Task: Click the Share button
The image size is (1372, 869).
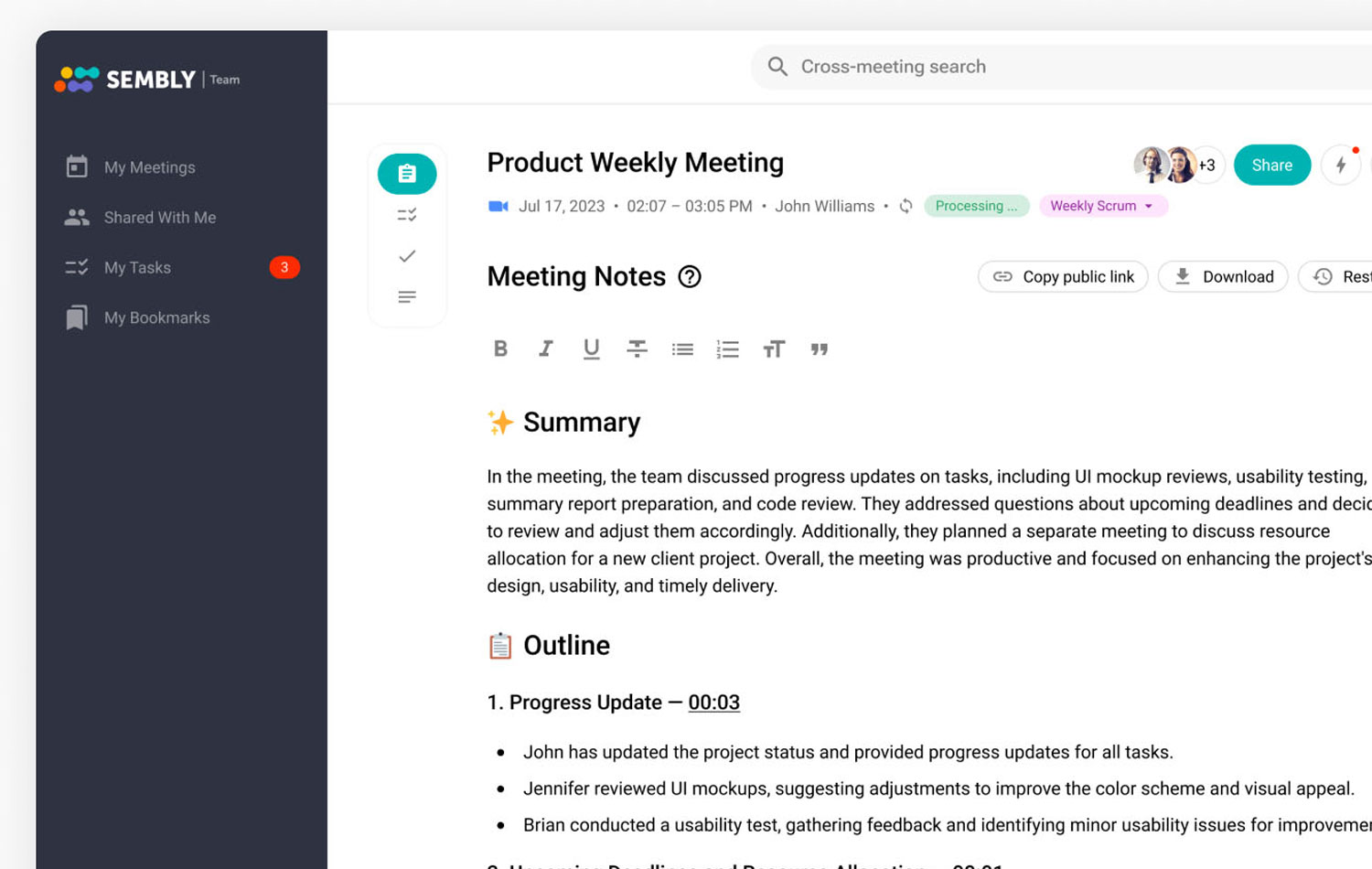Action: pyautogui.click(x=1271, y=166)
